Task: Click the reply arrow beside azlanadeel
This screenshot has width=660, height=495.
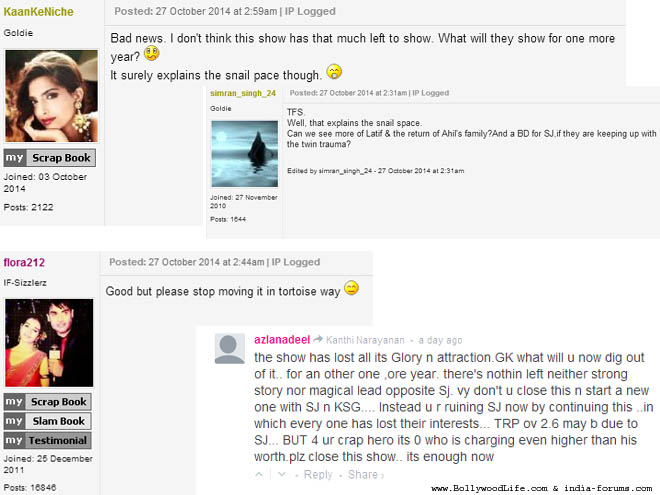Action: pyautogui.click(x=318, y=339)
